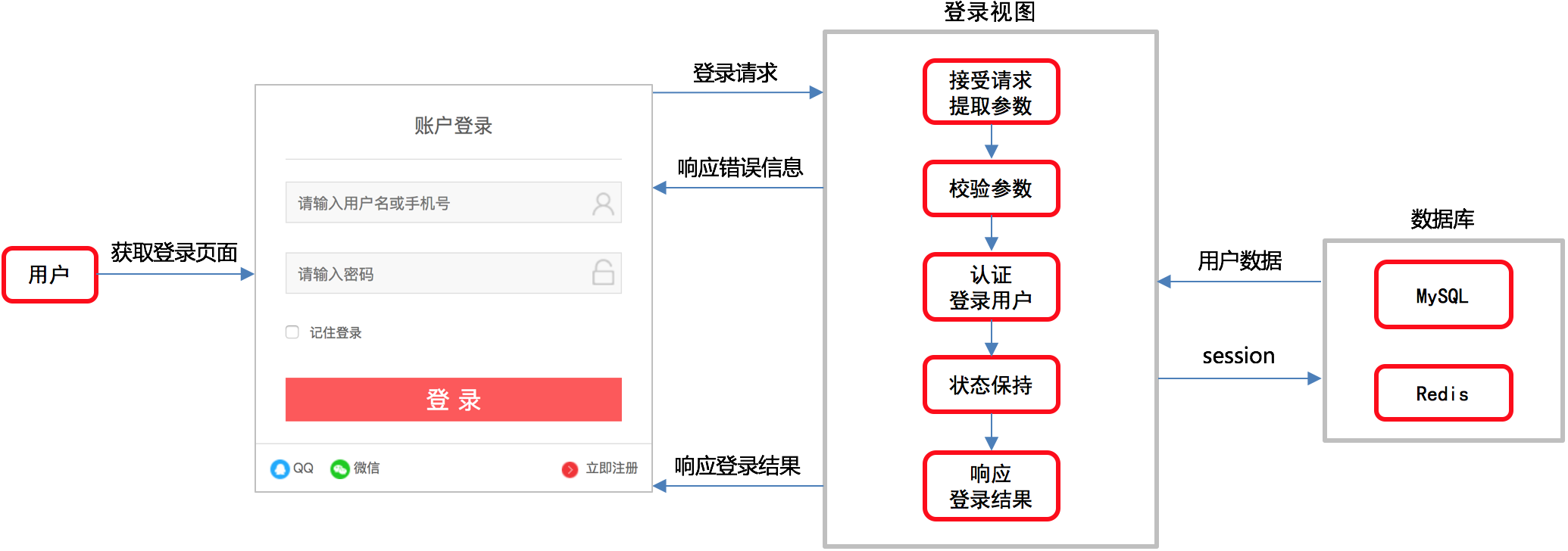Click the user silhouette icon in username field

[x=603, y=204]
